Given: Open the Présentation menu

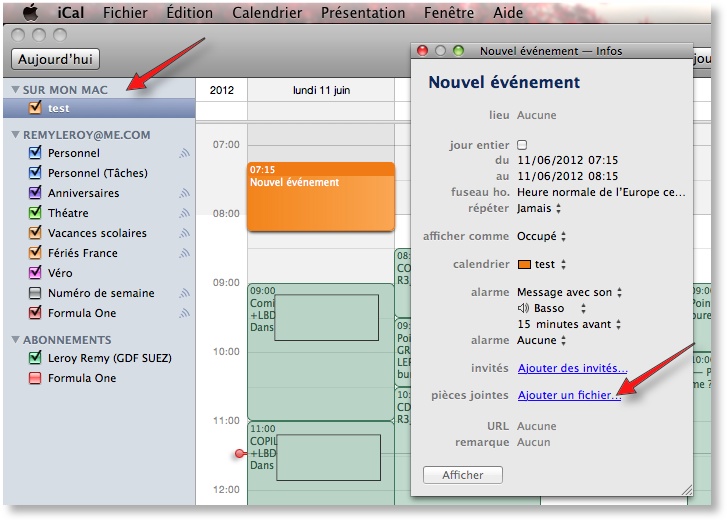Looking at the screenshot, I should point(363,13).
